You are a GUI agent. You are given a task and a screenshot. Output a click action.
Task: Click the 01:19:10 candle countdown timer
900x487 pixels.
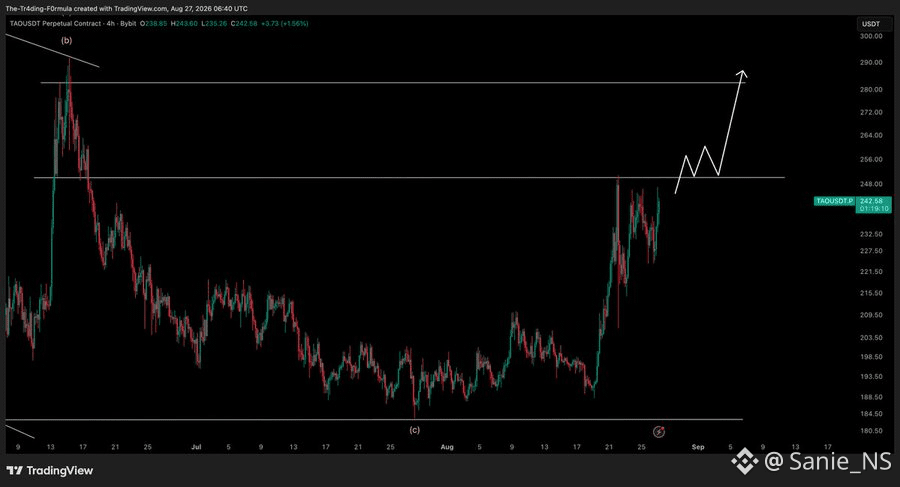point(874,209)
